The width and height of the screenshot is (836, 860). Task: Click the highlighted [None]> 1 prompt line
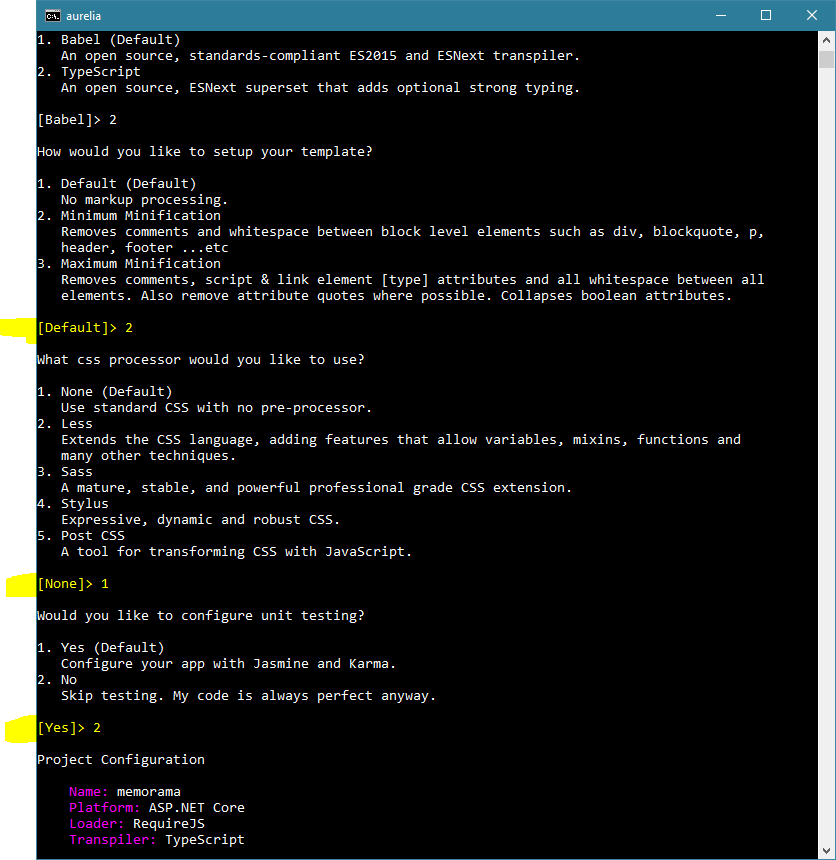[x=73, y=584]
